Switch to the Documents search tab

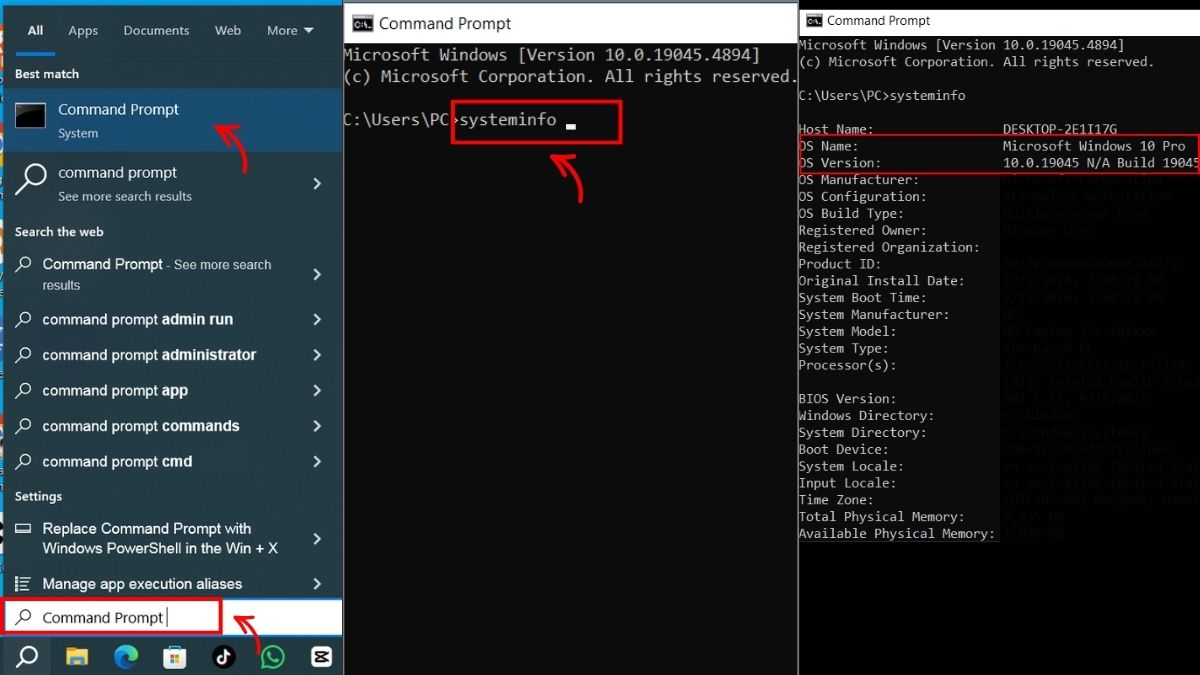pyautogui.click(x=156, y=31)
